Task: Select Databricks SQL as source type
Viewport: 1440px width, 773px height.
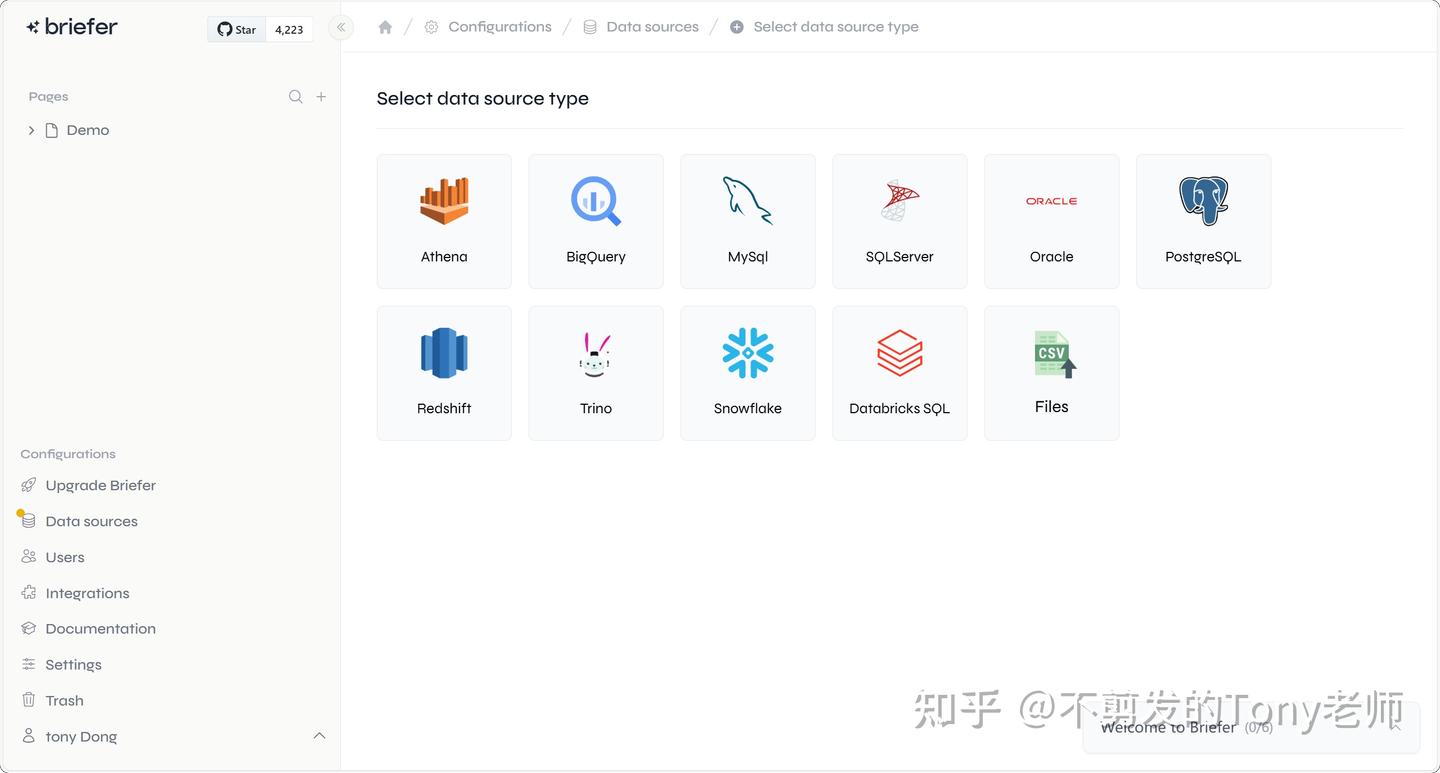Action: [899, 373]
